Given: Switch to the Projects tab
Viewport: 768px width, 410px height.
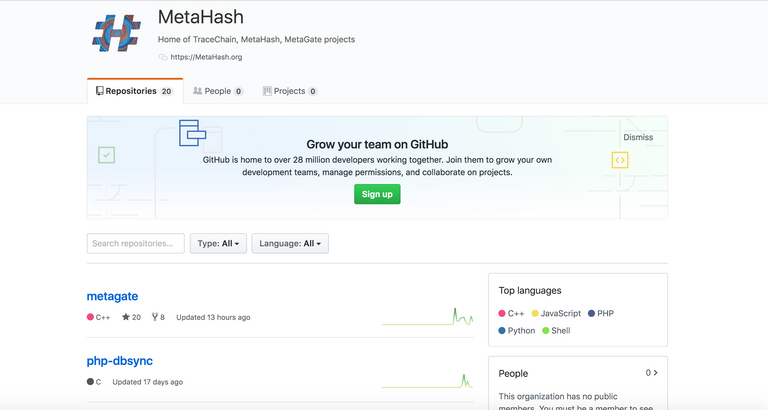Looking at the screenshot, I should tap(290, 91).
